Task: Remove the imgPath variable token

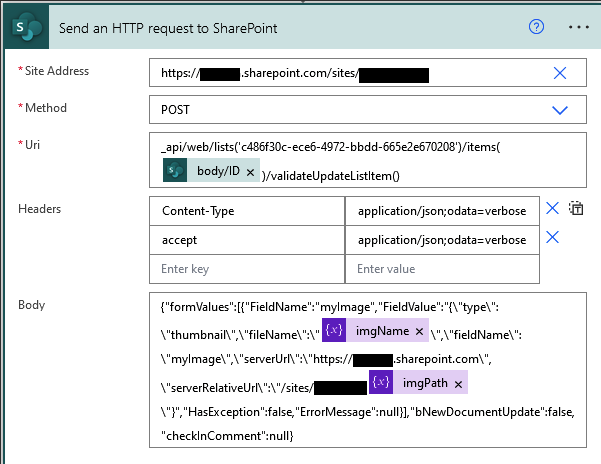Action: pos(458,384)
